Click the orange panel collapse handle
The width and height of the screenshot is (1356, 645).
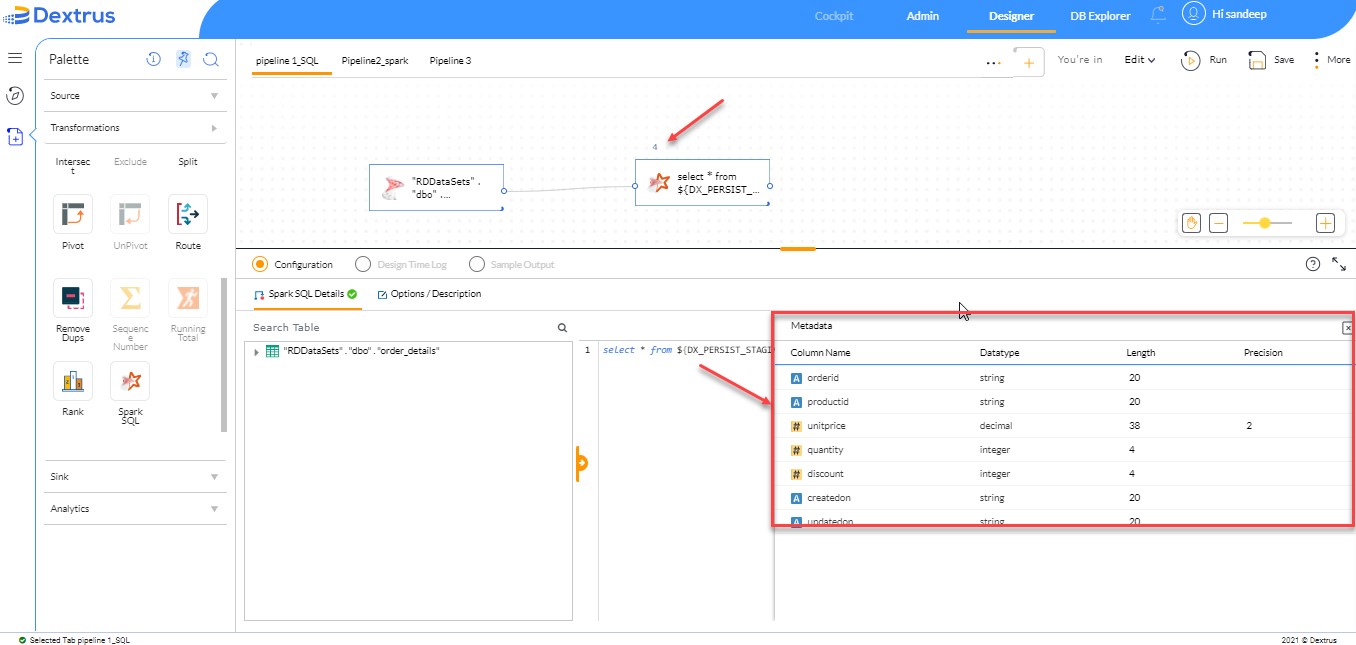(580, 463)
